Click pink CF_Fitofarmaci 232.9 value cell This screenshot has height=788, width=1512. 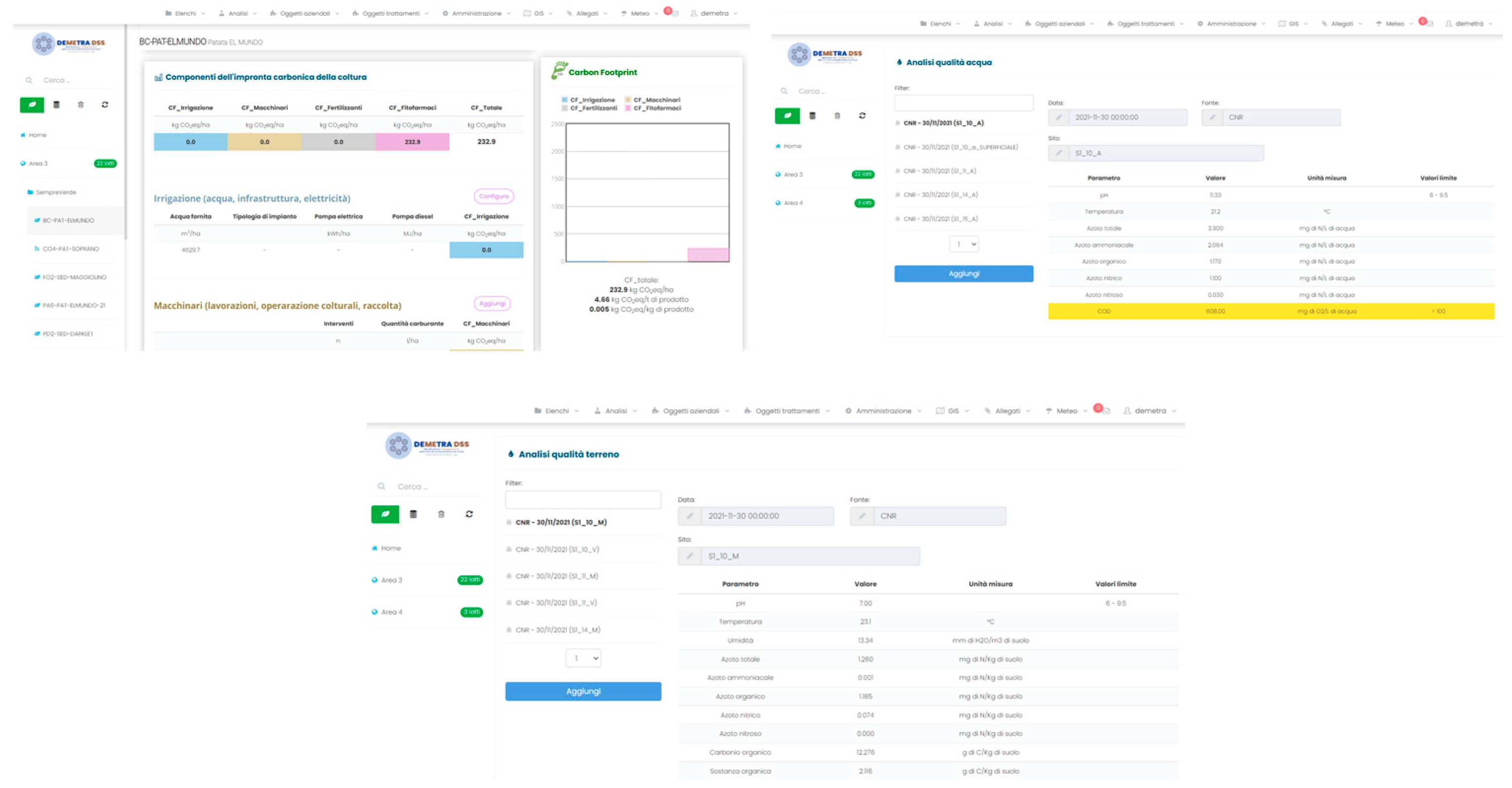(412, 142)
